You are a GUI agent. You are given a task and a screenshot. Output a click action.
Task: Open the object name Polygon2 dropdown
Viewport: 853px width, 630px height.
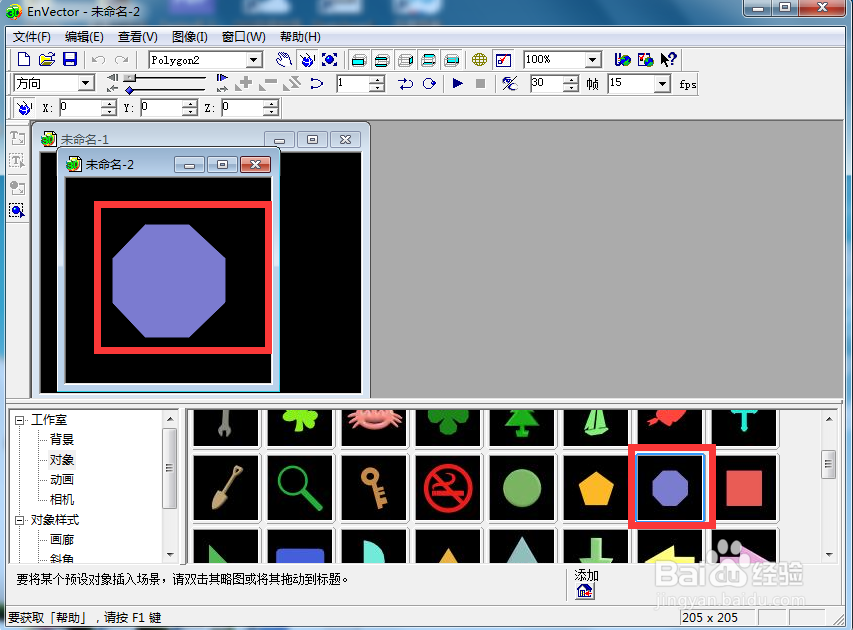(254, 60)
